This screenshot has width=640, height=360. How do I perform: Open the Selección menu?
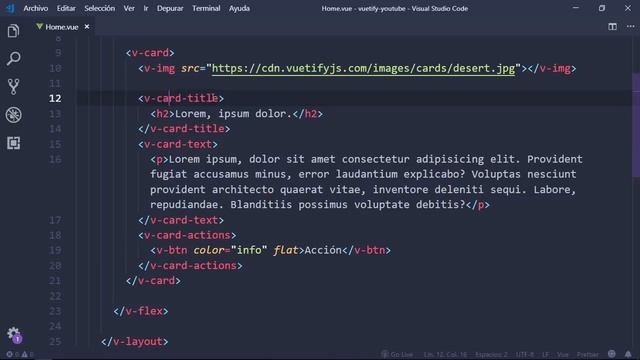click(x=99, y=8)
